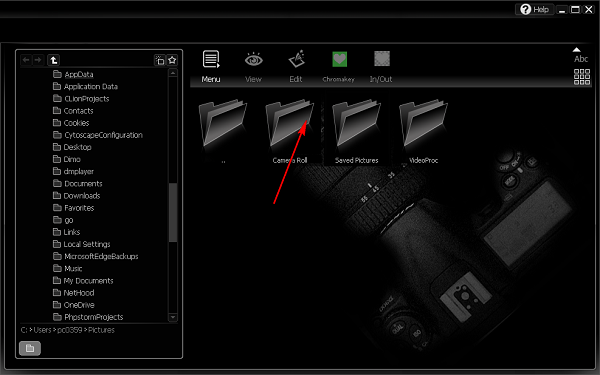This screenshot has width=600, height=375.
Task: Select Contacts folder in tree
Action: (73, 111)
